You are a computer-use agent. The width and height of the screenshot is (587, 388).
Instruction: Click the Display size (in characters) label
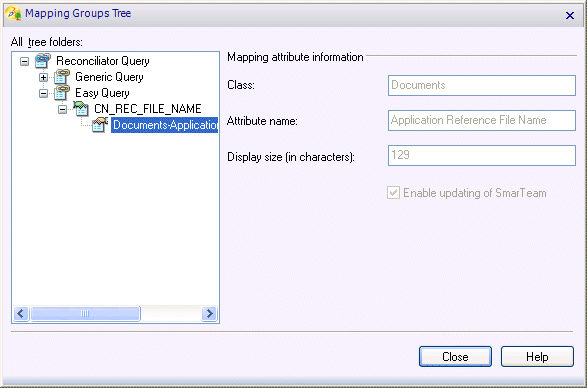pyautogui.click(x=291, y=157)
